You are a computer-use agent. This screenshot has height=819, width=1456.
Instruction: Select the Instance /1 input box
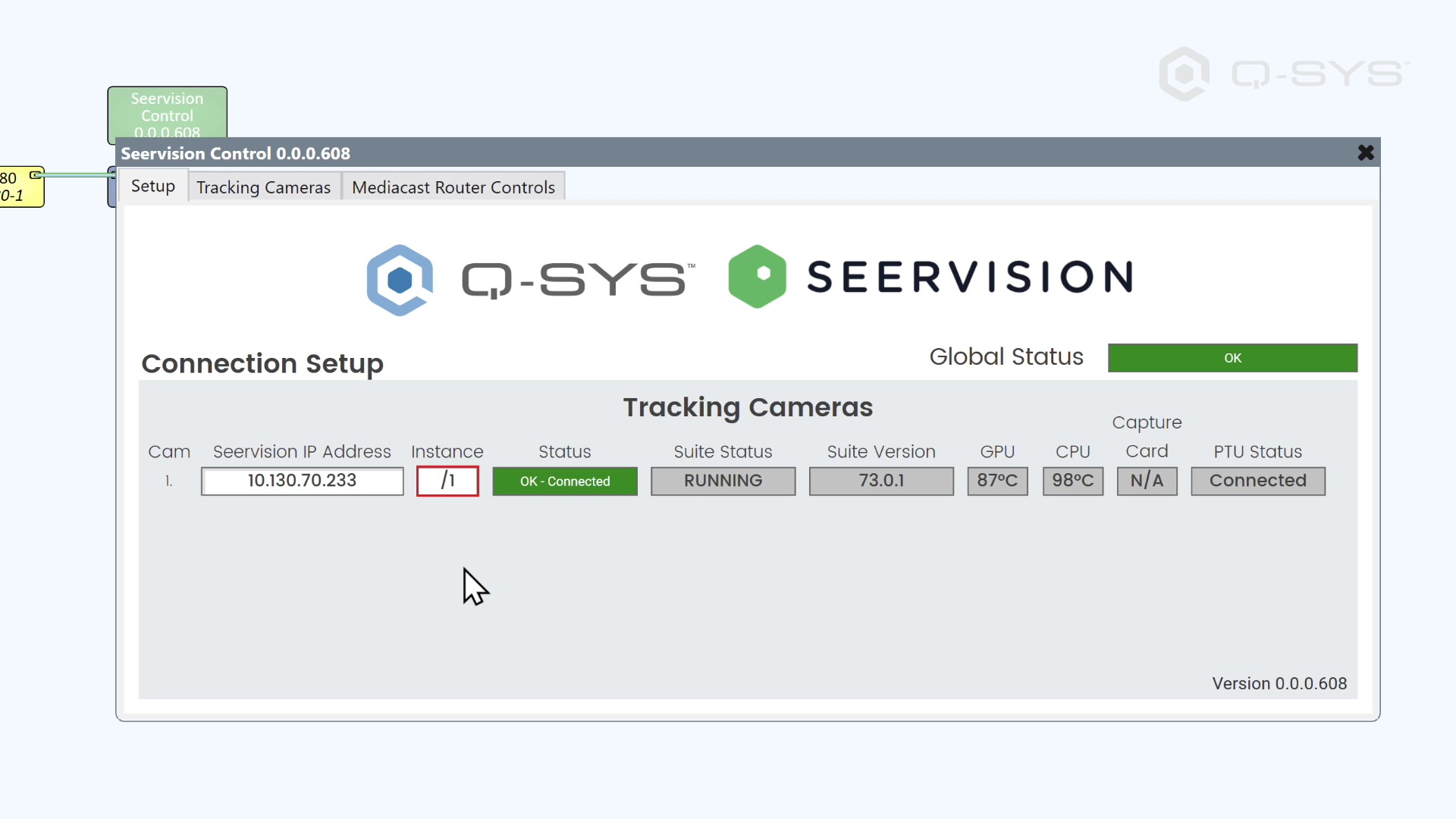coord(447,481)
